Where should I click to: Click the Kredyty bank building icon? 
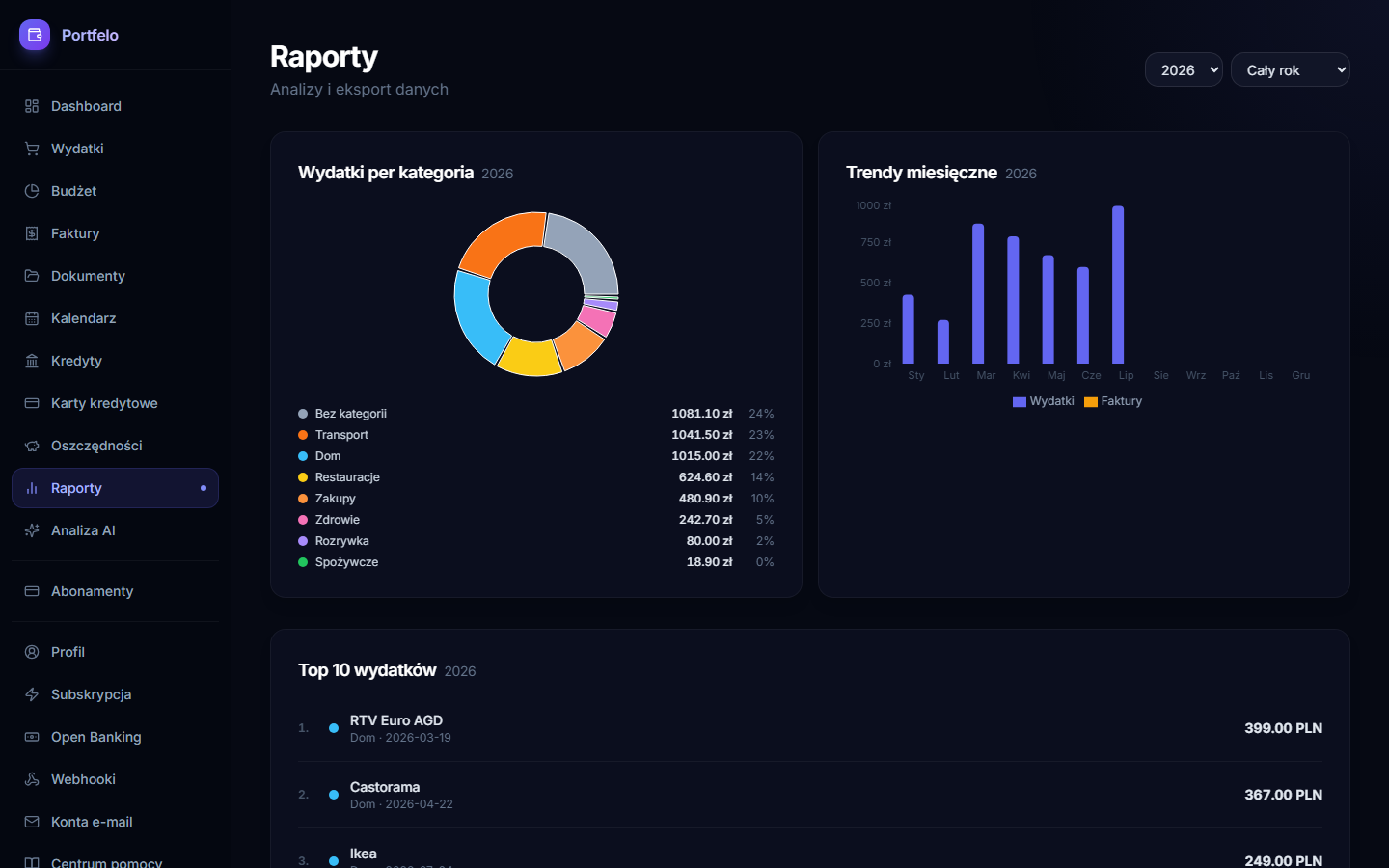(32, 361)
